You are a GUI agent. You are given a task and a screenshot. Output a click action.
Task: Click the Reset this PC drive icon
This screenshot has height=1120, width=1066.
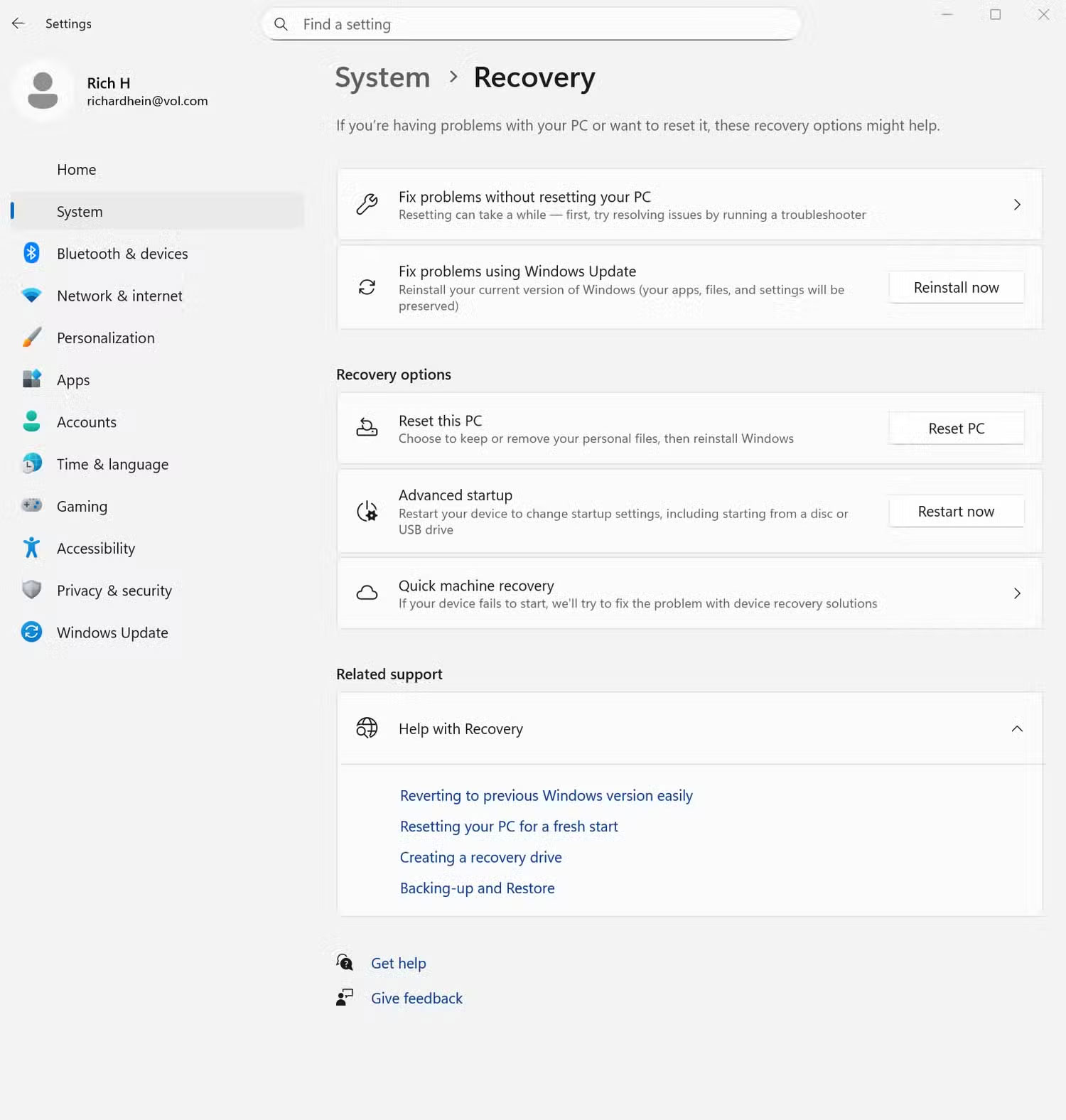[367, 428]
